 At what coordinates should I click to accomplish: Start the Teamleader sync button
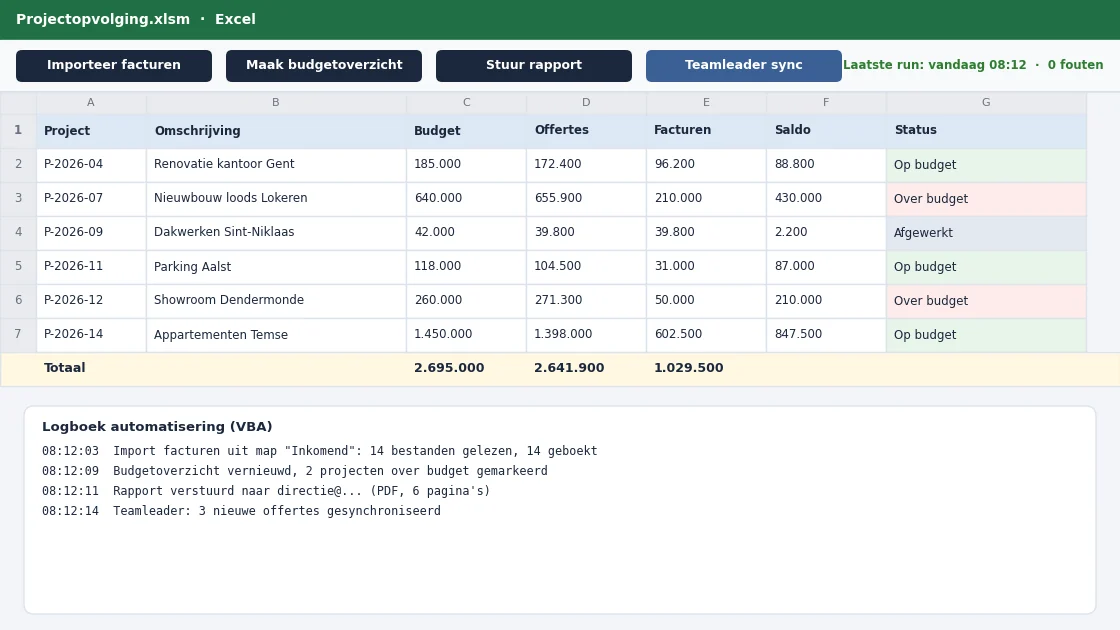click(x=744, y=66)
